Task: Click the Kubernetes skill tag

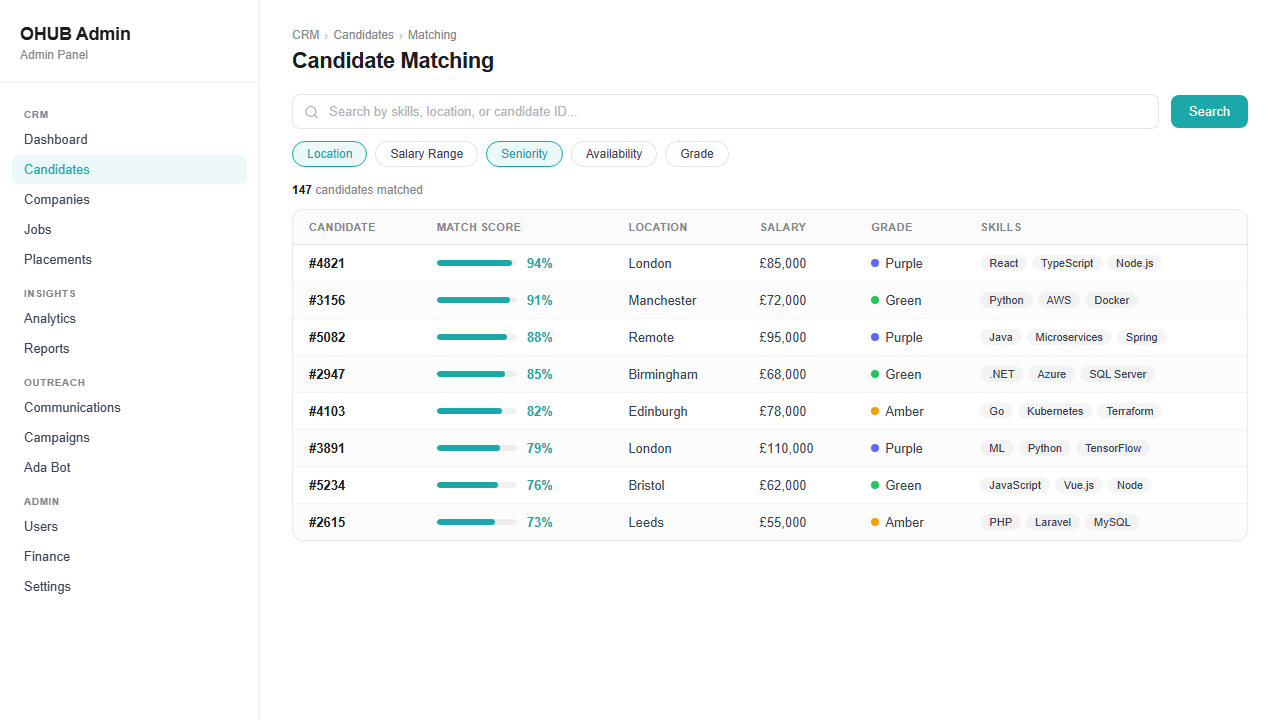Action: pos(1055,412)
